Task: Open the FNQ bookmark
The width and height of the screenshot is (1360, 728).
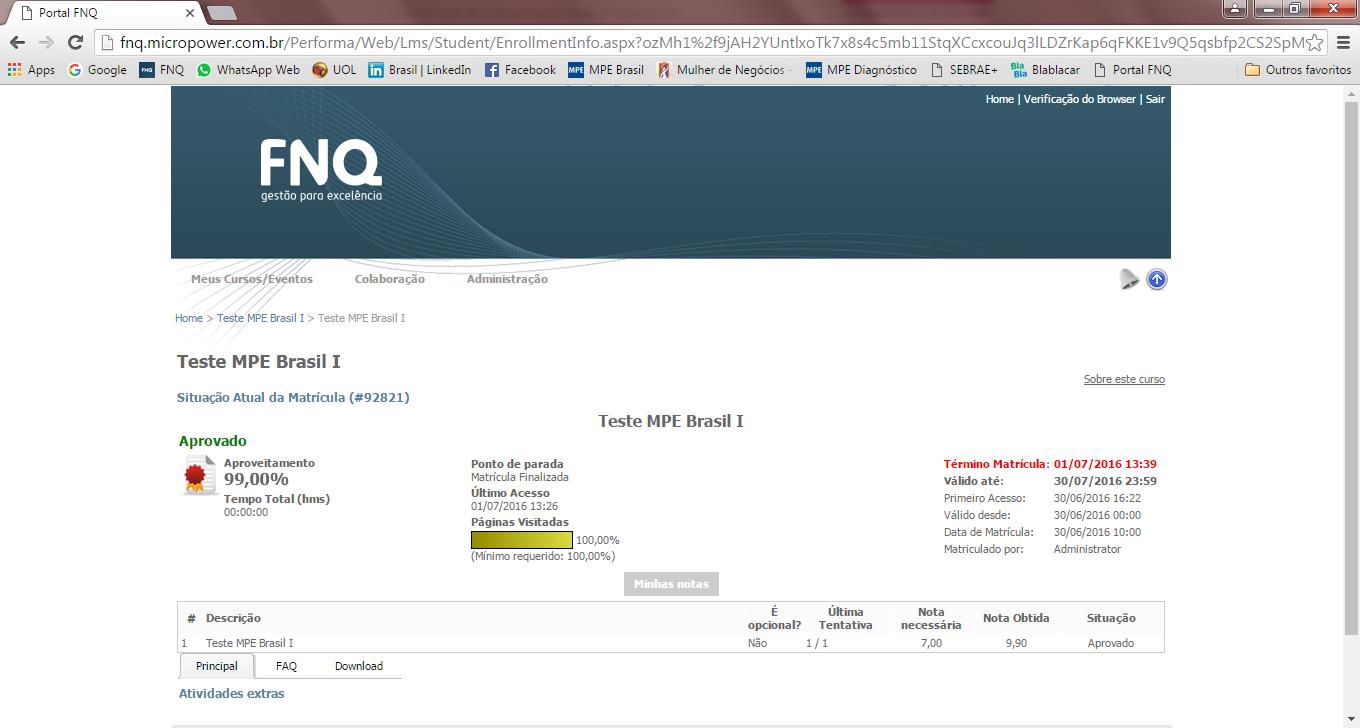Action: [162, 70]
